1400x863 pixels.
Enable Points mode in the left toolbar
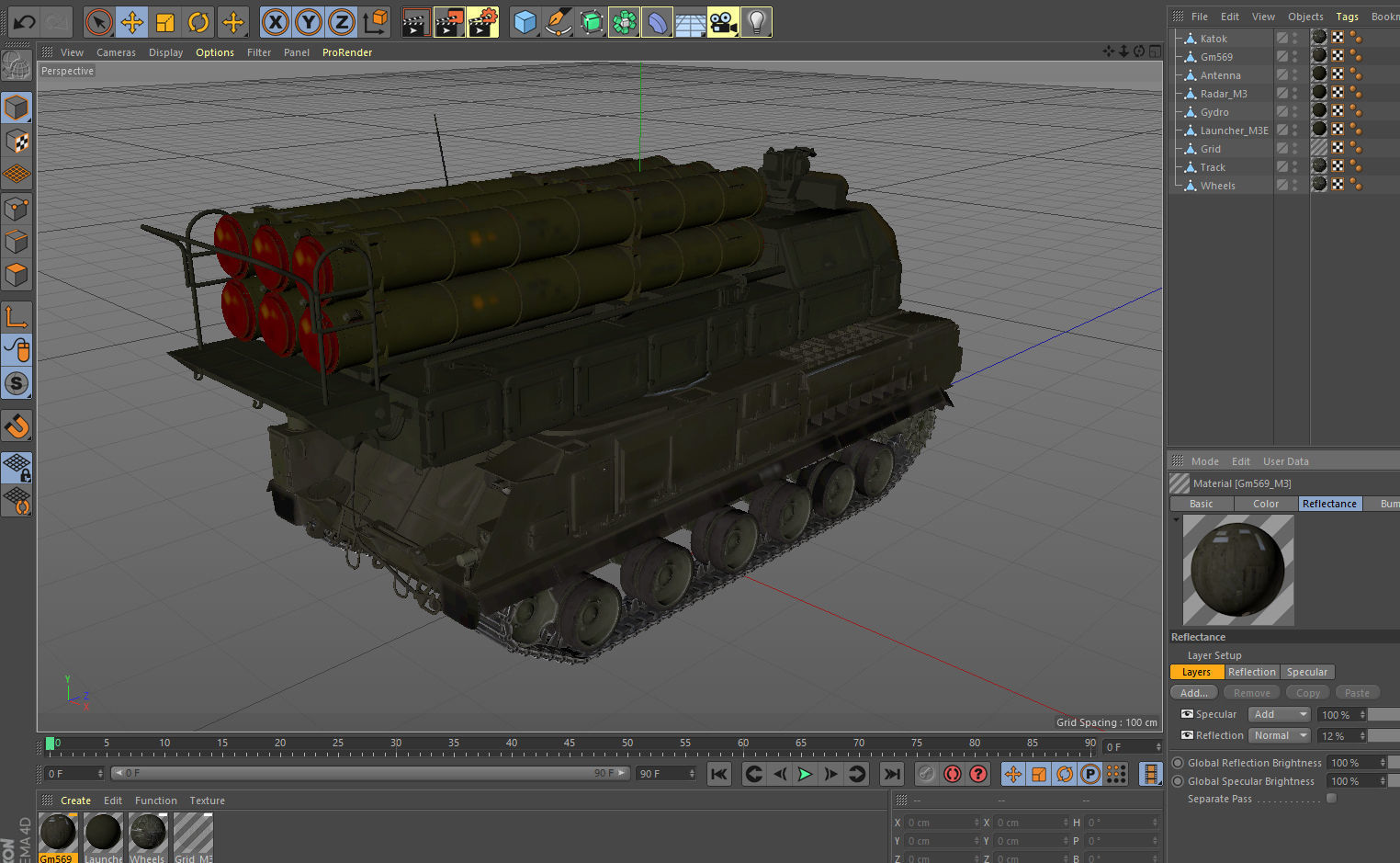pyautogui.click(x=17, y=209)
